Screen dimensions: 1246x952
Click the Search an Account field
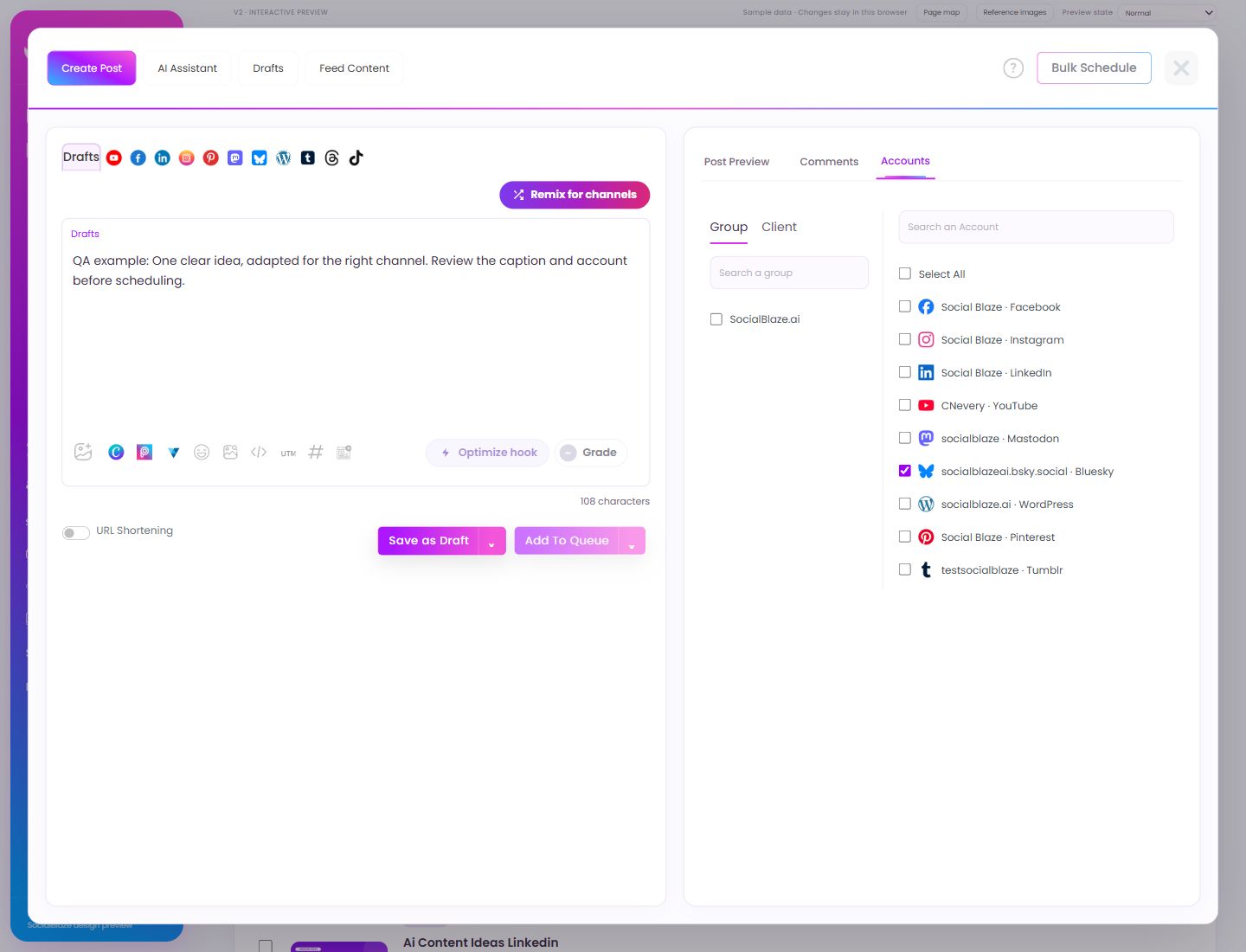(x=1036, y=227)
